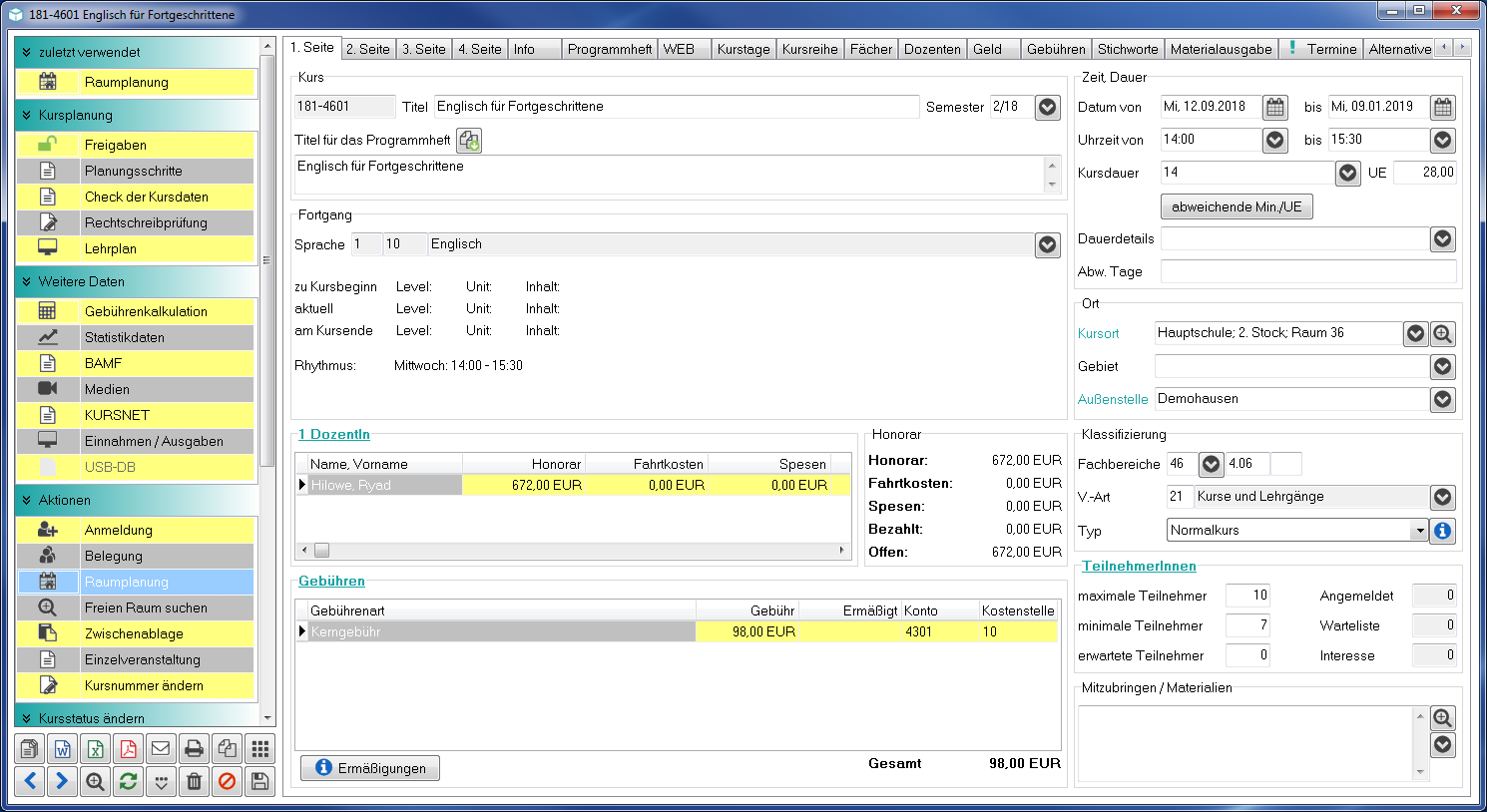Save record with floppy disk icon
The height and width of the screenshot is (812, 1487).
(x=259, y=781)
